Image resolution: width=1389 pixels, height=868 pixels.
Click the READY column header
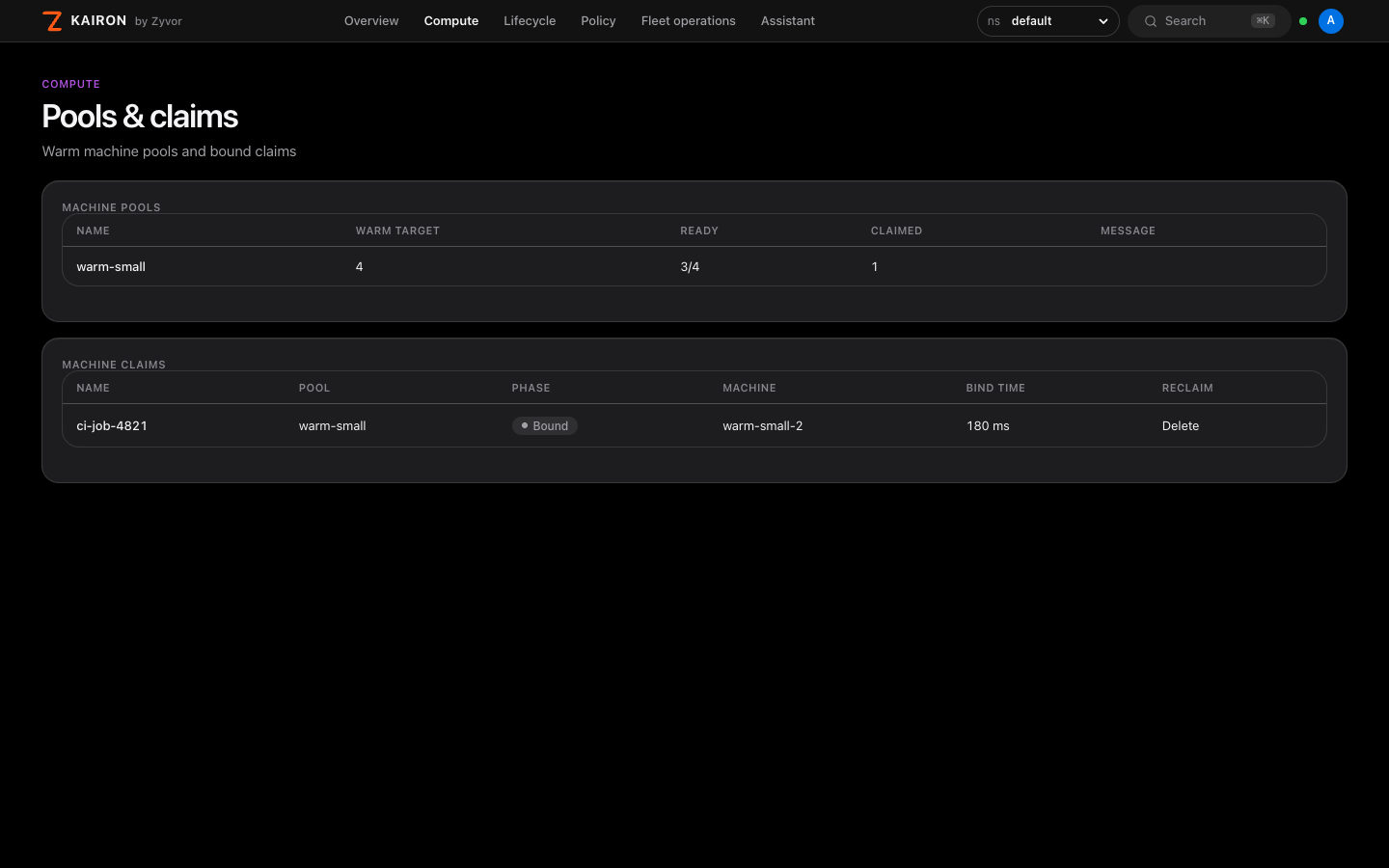[x=699, y=231]
